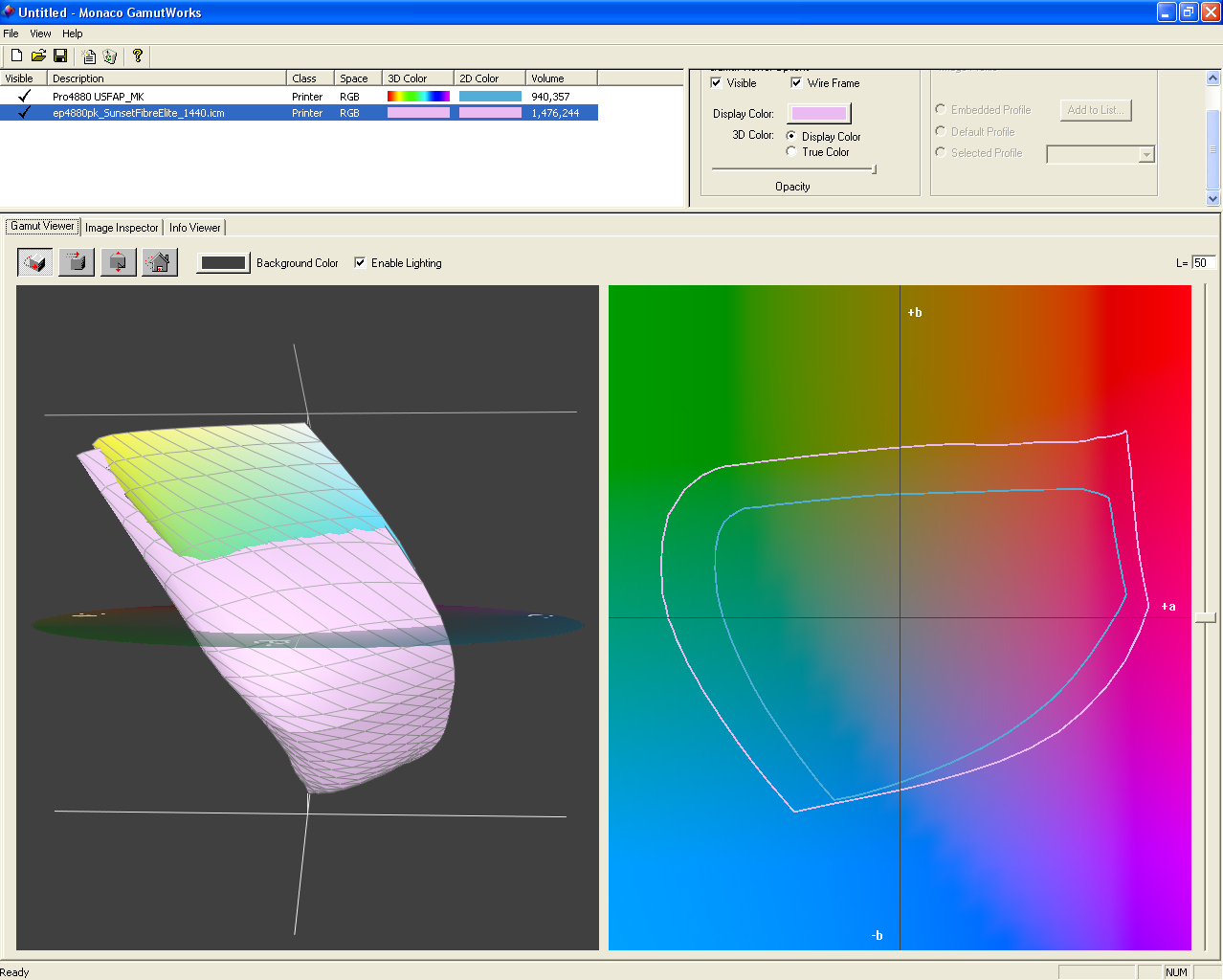
Task: Open the Selected Profile dropdown
Action: coord(1146,155)
